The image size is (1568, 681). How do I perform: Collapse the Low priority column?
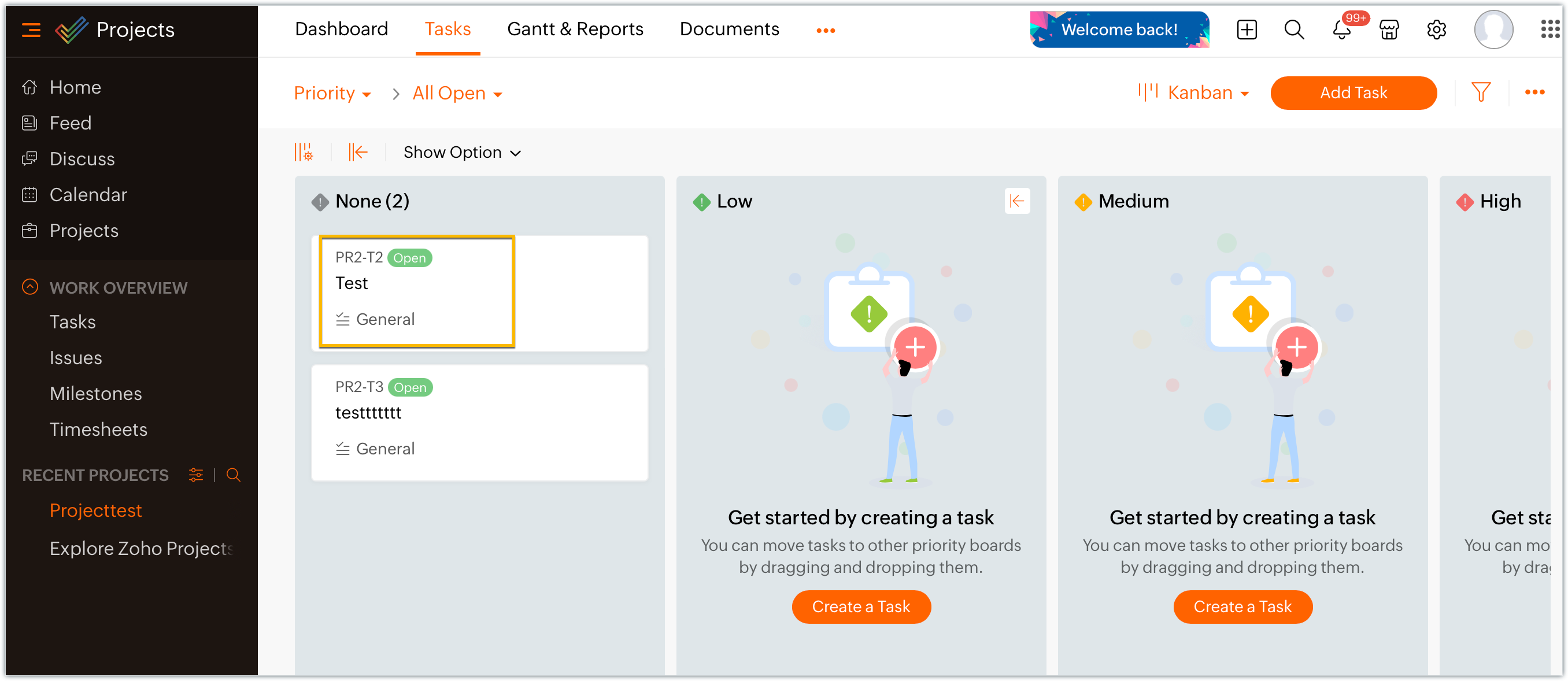[1017, 201]
